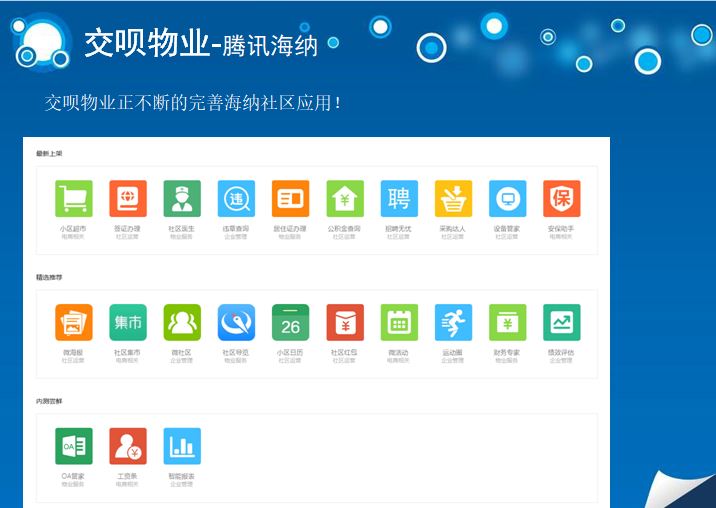
Task: Open the 社区医生 doctor app
Action: [x=182, y=199]
